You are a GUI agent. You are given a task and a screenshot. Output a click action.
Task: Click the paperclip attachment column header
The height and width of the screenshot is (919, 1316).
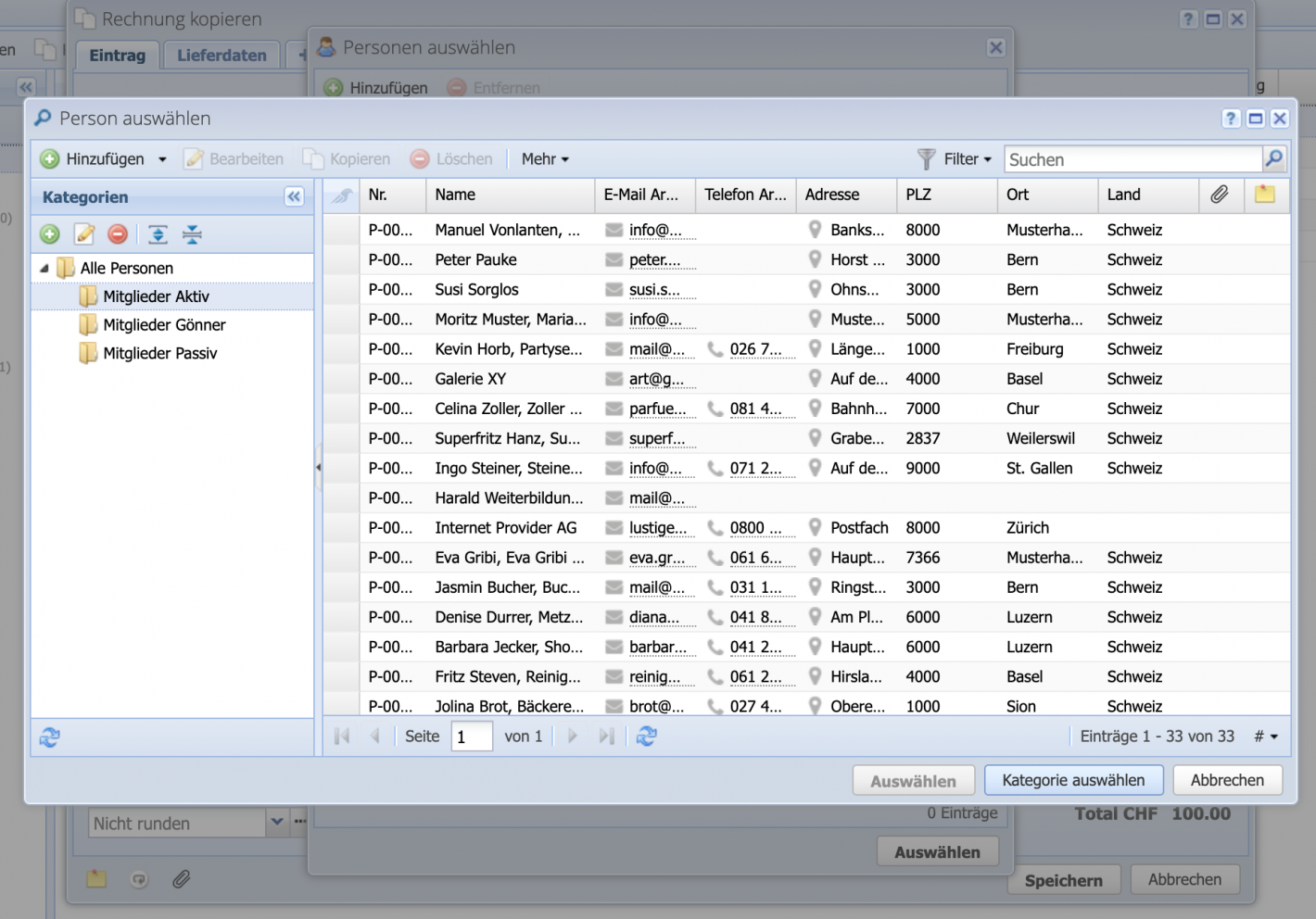1221,195
